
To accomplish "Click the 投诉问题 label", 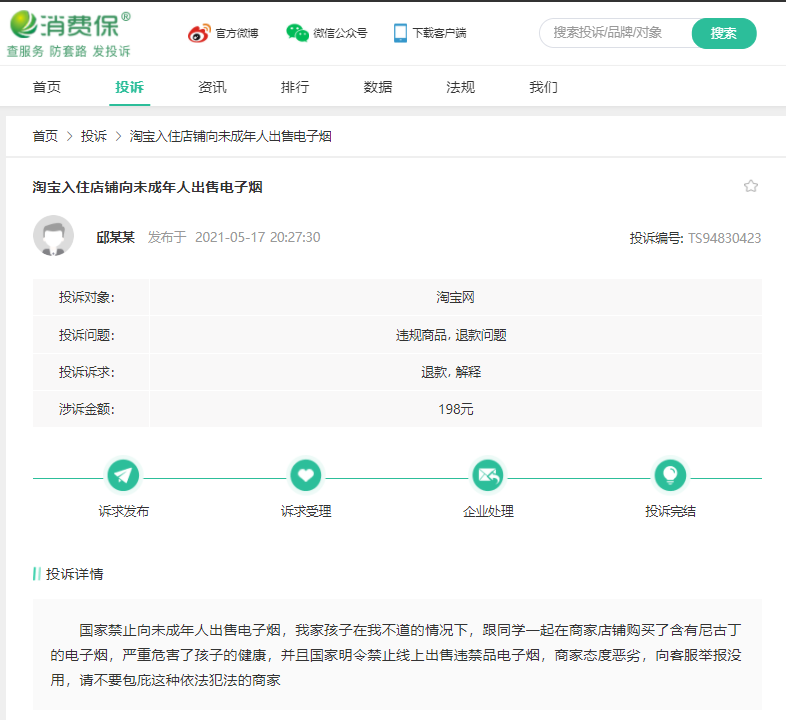I will [87, 335].
